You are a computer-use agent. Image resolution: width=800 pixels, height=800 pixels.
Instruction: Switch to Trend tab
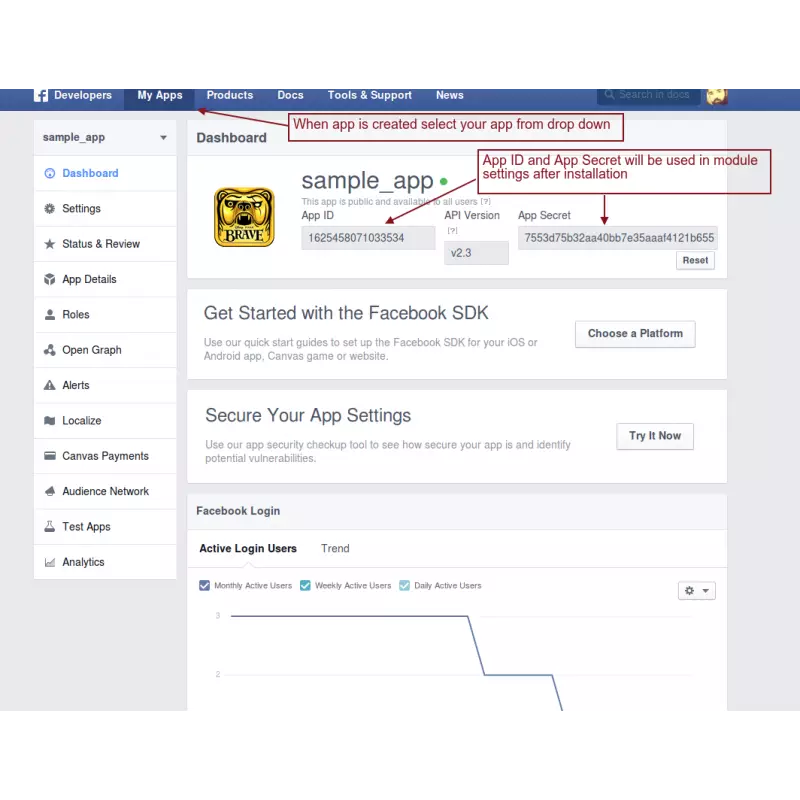pos(335,548)
